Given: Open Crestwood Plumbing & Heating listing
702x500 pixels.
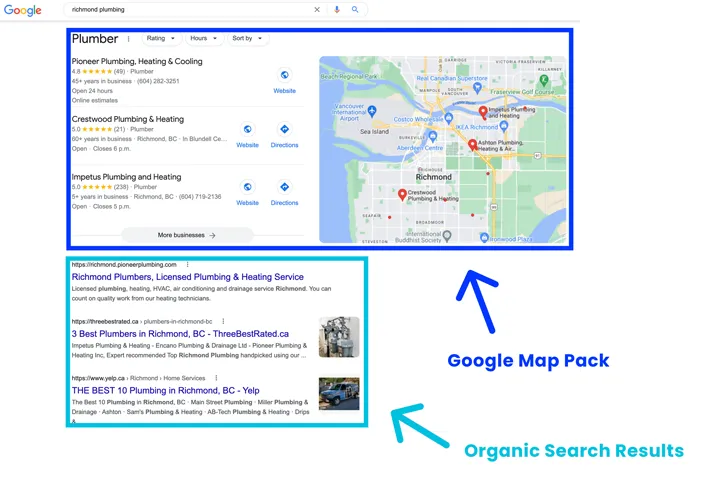Looking at the screenshot, I should (x=128, y=119).
